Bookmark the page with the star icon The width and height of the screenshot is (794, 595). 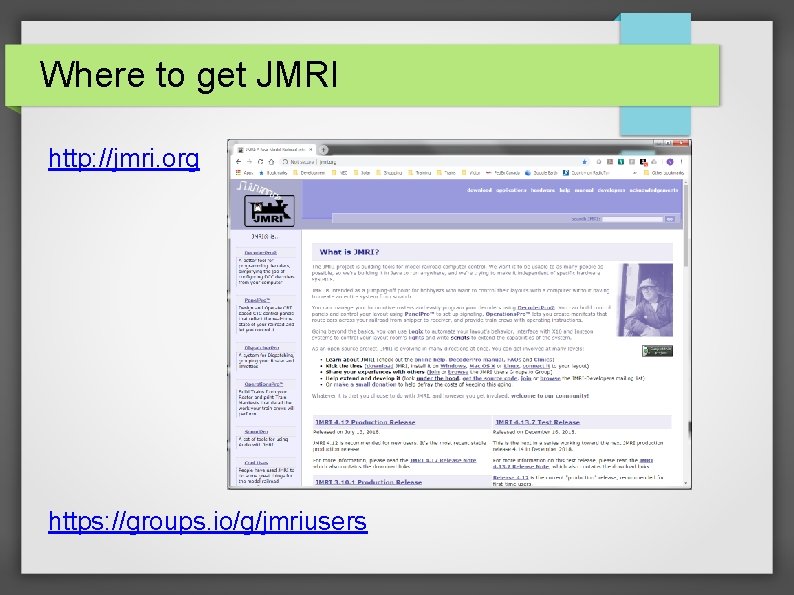(584, 162)
